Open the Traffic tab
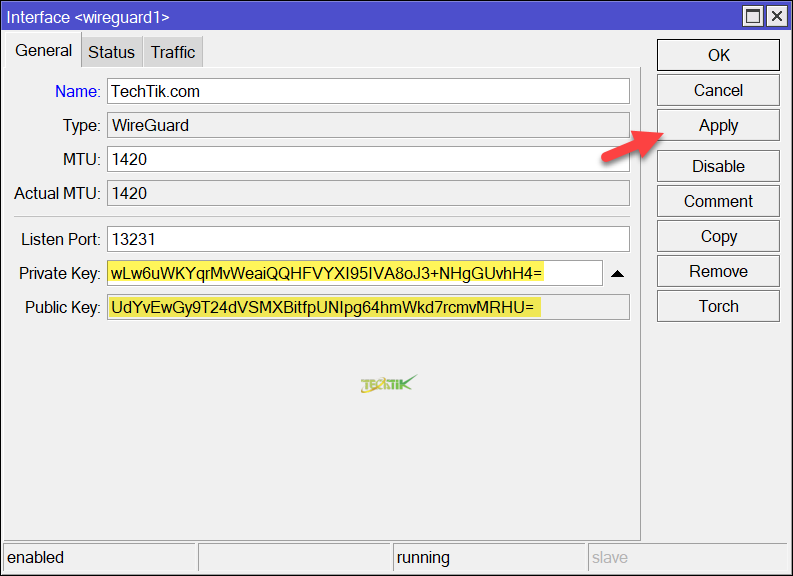This screenshot has width=793, height=576. point(173,52)
